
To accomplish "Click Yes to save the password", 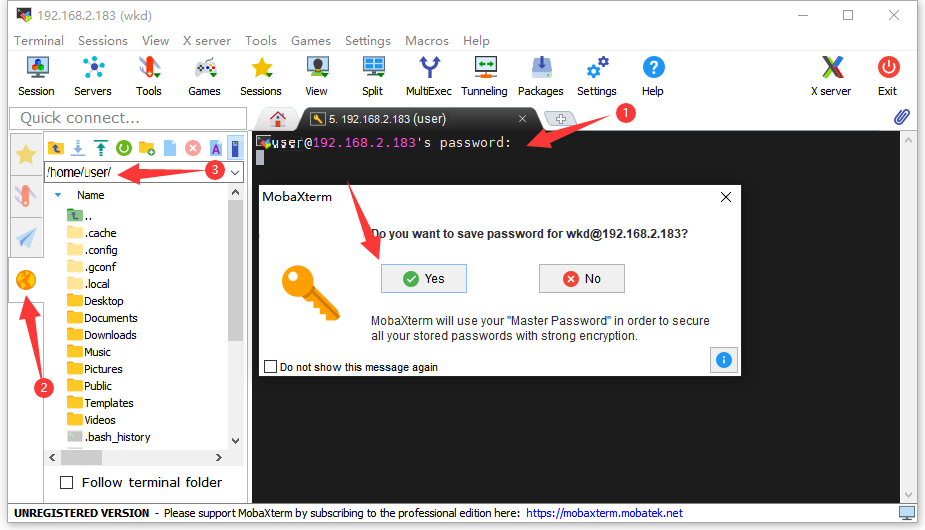I will [424, 279].
